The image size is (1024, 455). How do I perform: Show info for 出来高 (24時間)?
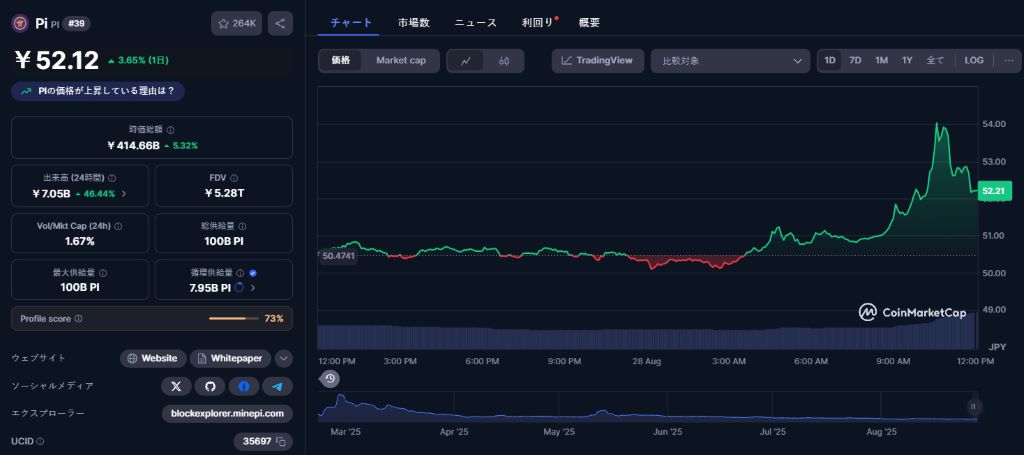point(112,178)
